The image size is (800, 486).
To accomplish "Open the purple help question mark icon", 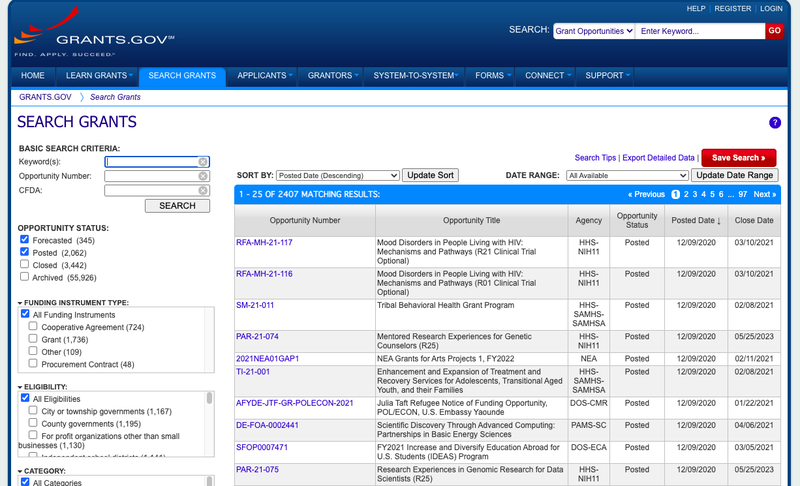I will pyautogui.click(x=774, y=123).
